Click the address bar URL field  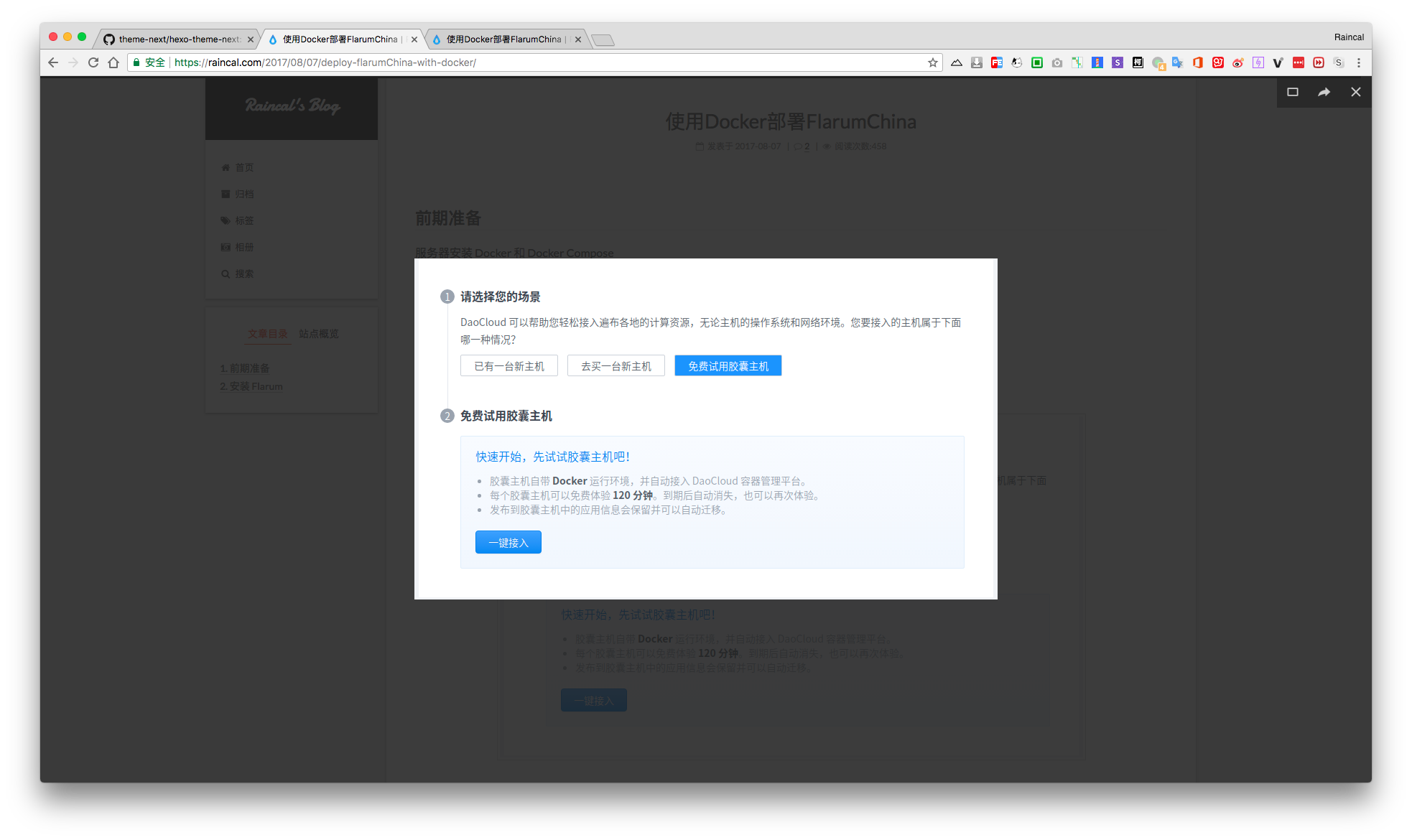click(503, 62)
